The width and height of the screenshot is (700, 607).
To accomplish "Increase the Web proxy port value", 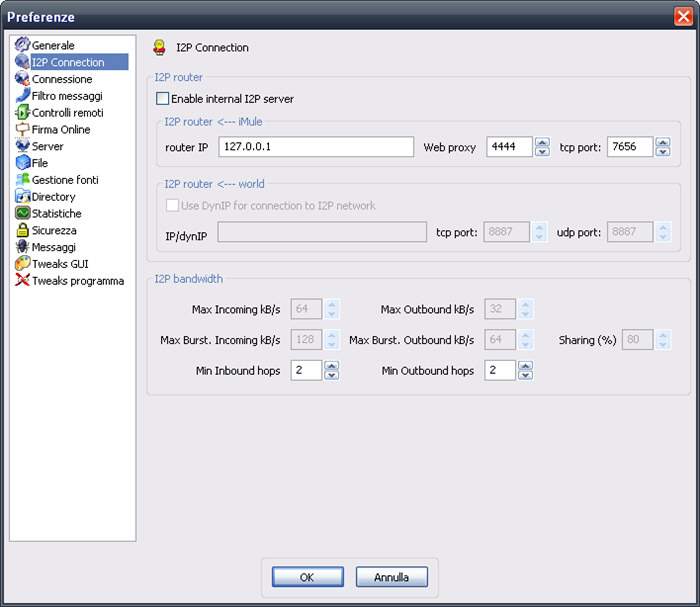I will pyautogui.click(x=542, y=142).
